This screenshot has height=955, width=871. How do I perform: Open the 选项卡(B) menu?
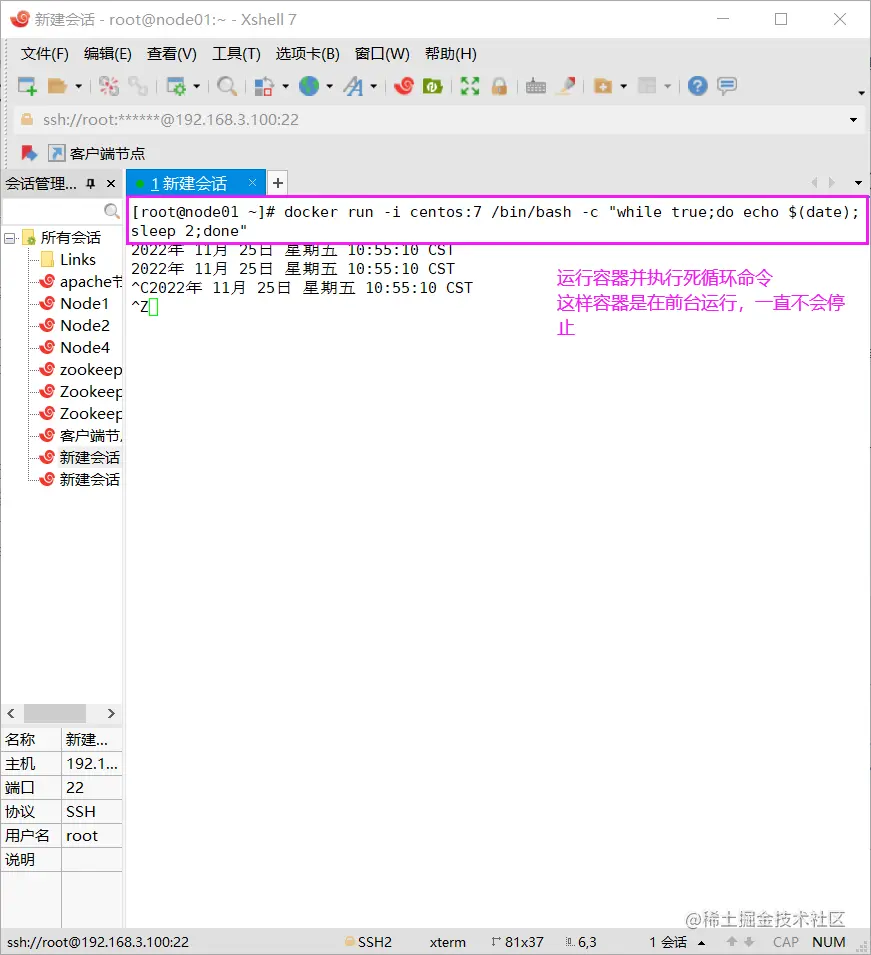coord(308,54)
